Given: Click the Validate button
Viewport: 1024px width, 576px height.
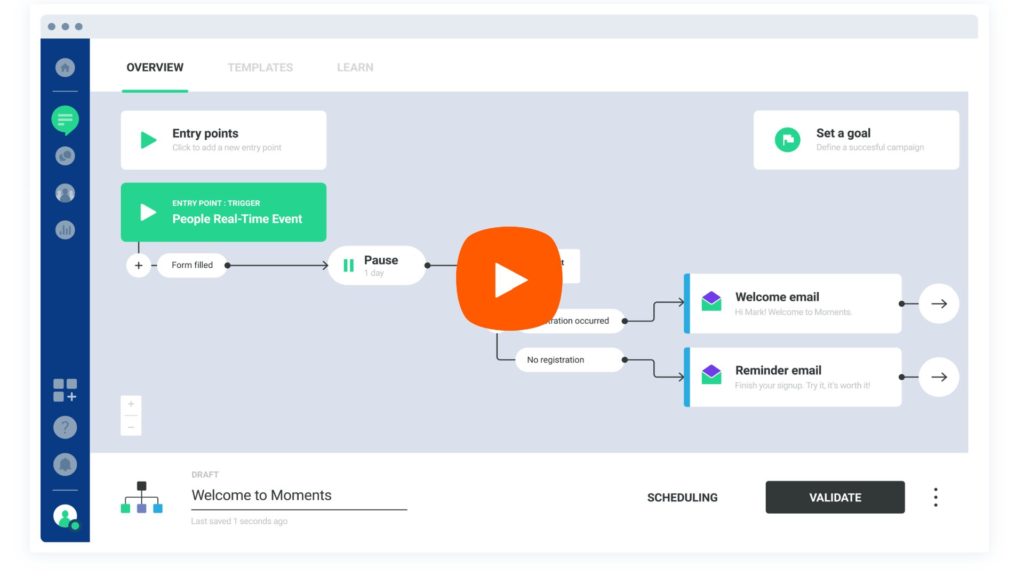Looking at the screenshot, I should (x=835, y=497).
